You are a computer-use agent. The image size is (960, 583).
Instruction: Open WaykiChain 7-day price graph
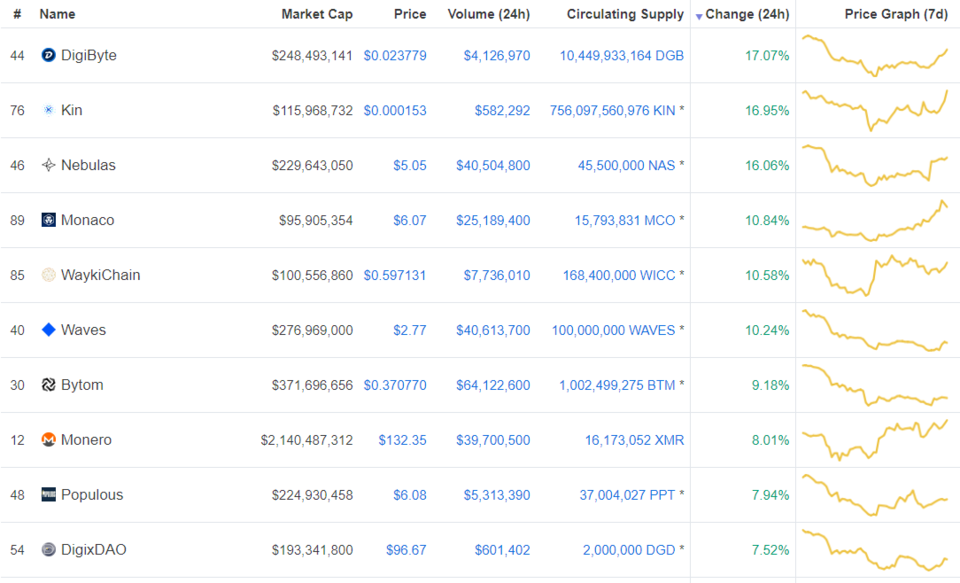tap(875, 275)
